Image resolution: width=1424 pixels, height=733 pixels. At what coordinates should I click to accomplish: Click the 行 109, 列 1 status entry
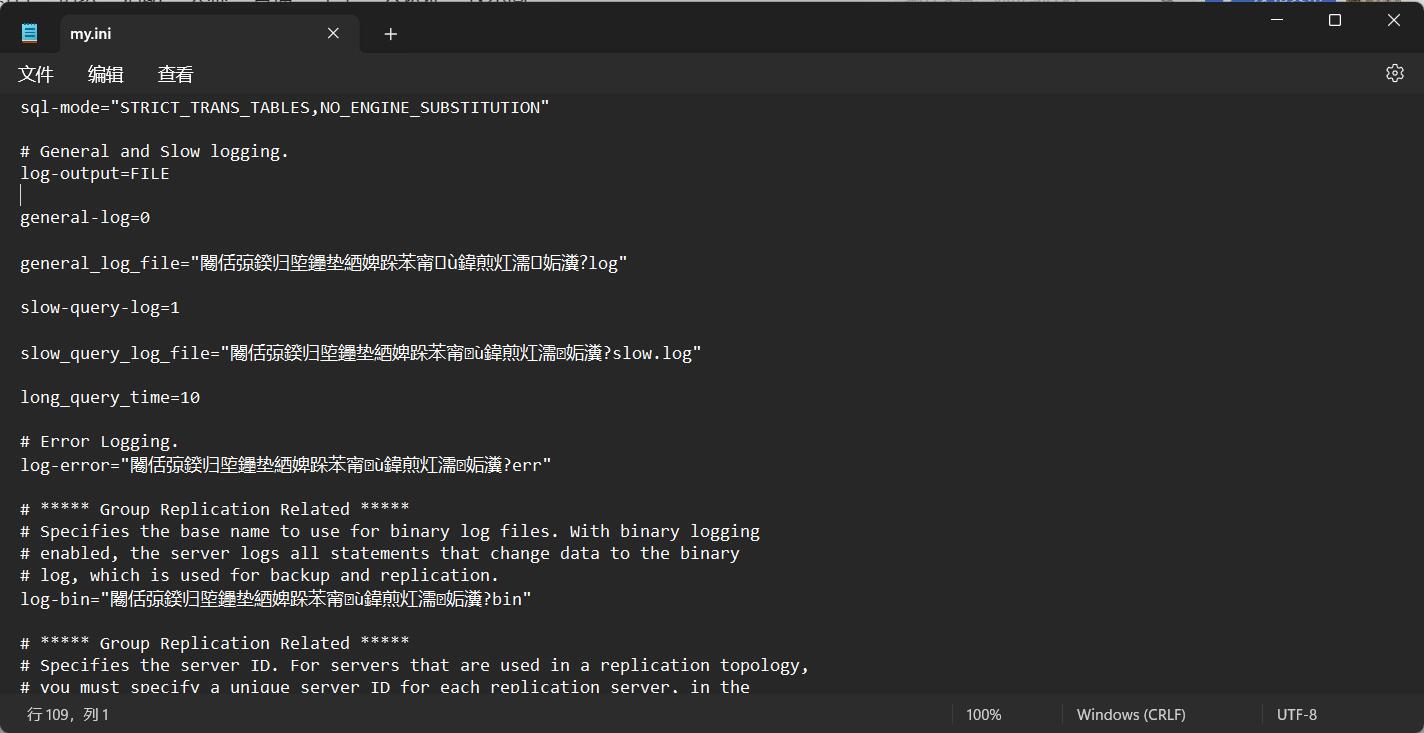point(68,714)
